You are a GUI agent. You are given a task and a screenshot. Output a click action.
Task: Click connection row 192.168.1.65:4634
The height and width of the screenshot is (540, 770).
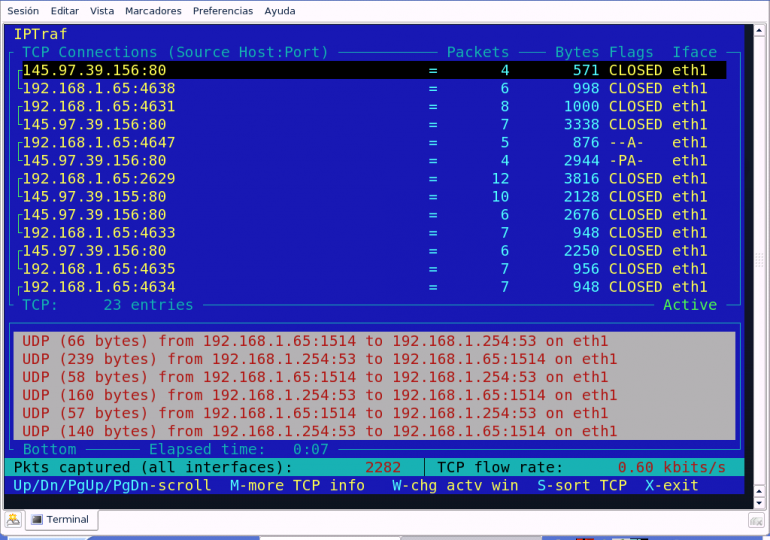click(x=374, y=287)
